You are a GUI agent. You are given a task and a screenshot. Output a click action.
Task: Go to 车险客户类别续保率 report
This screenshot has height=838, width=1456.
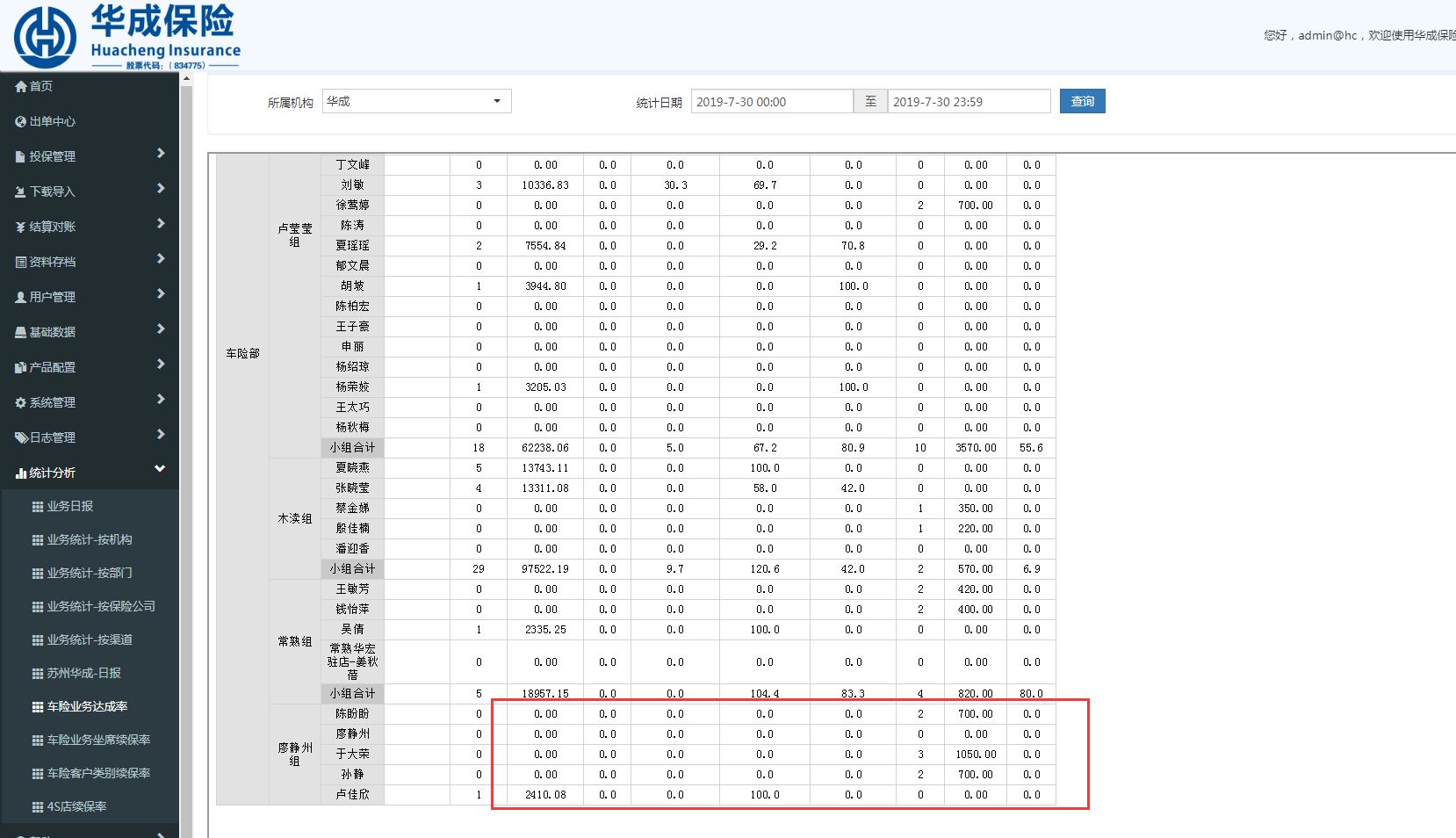pyautogui.click(x=98, y=773)
